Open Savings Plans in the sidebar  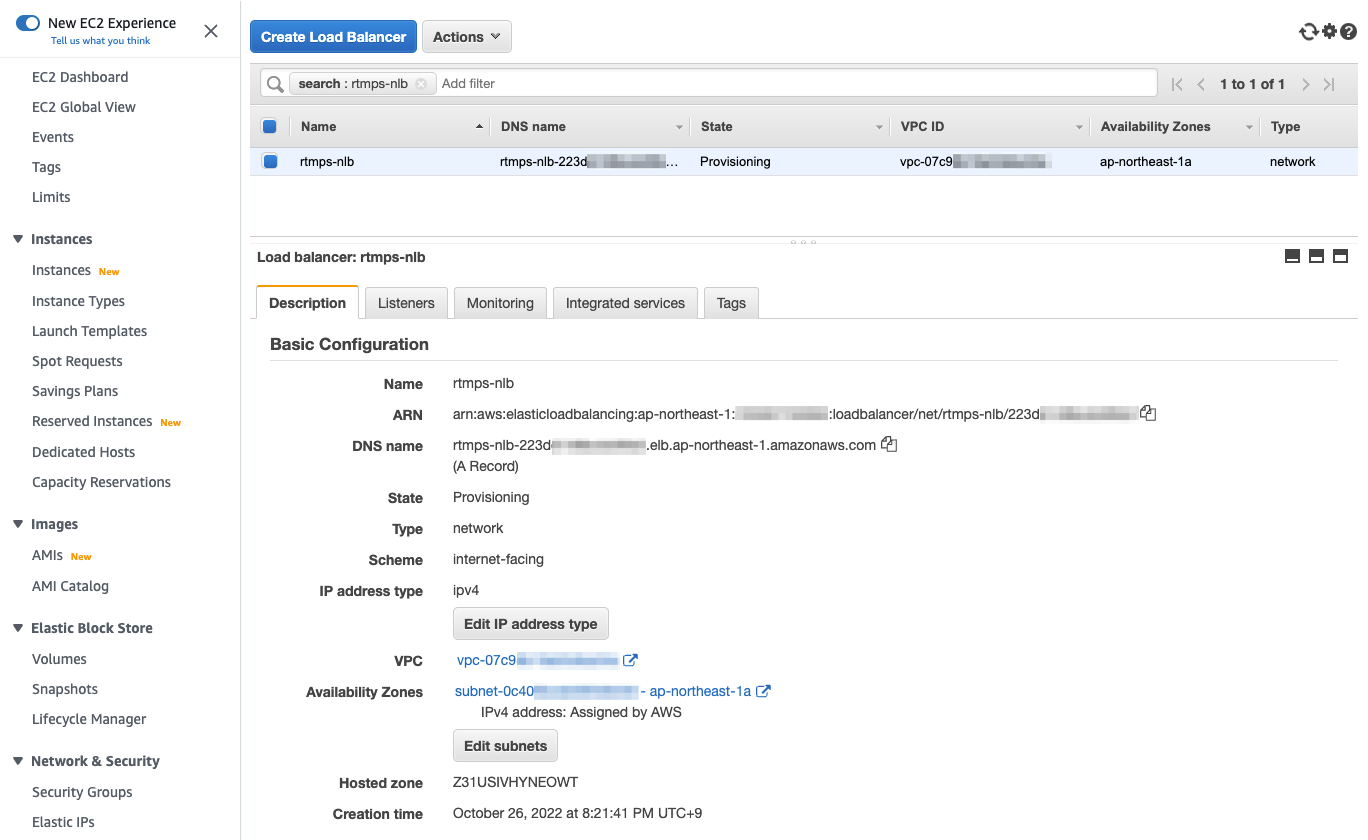tap(75, 391)
